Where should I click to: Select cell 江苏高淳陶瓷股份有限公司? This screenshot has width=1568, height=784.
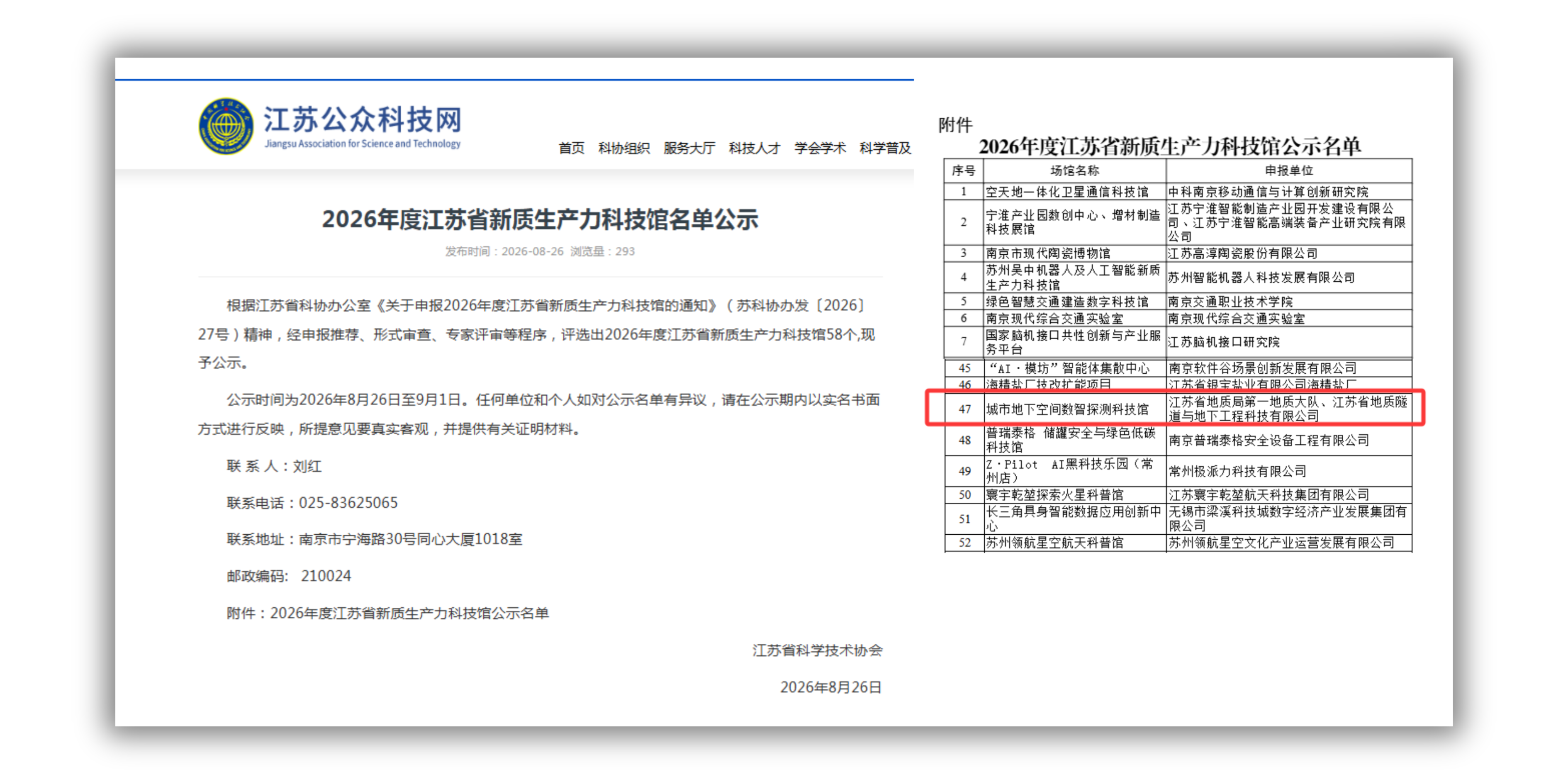[x=1288, y=253]
